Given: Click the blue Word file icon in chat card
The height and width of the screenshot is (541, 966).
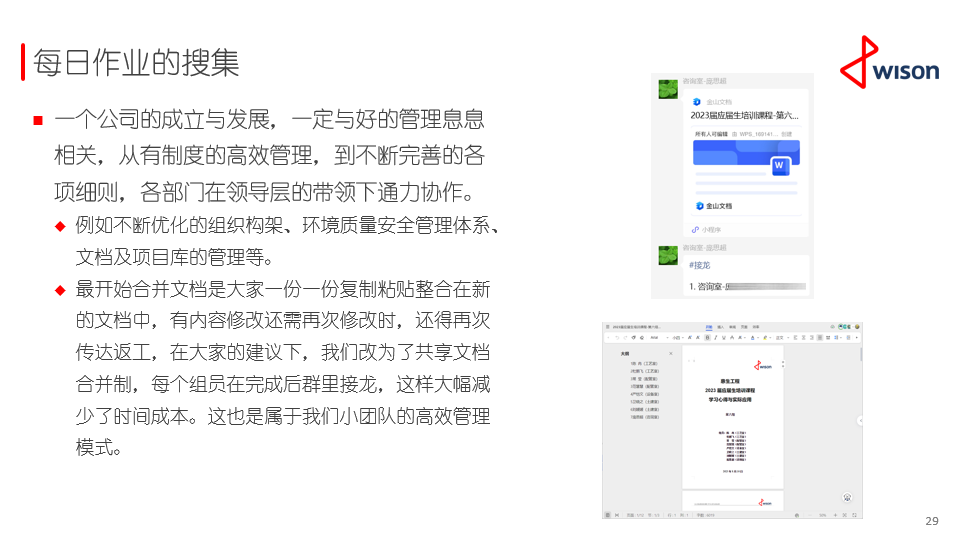Looking at the screenshot, I should tap(780, 165).
